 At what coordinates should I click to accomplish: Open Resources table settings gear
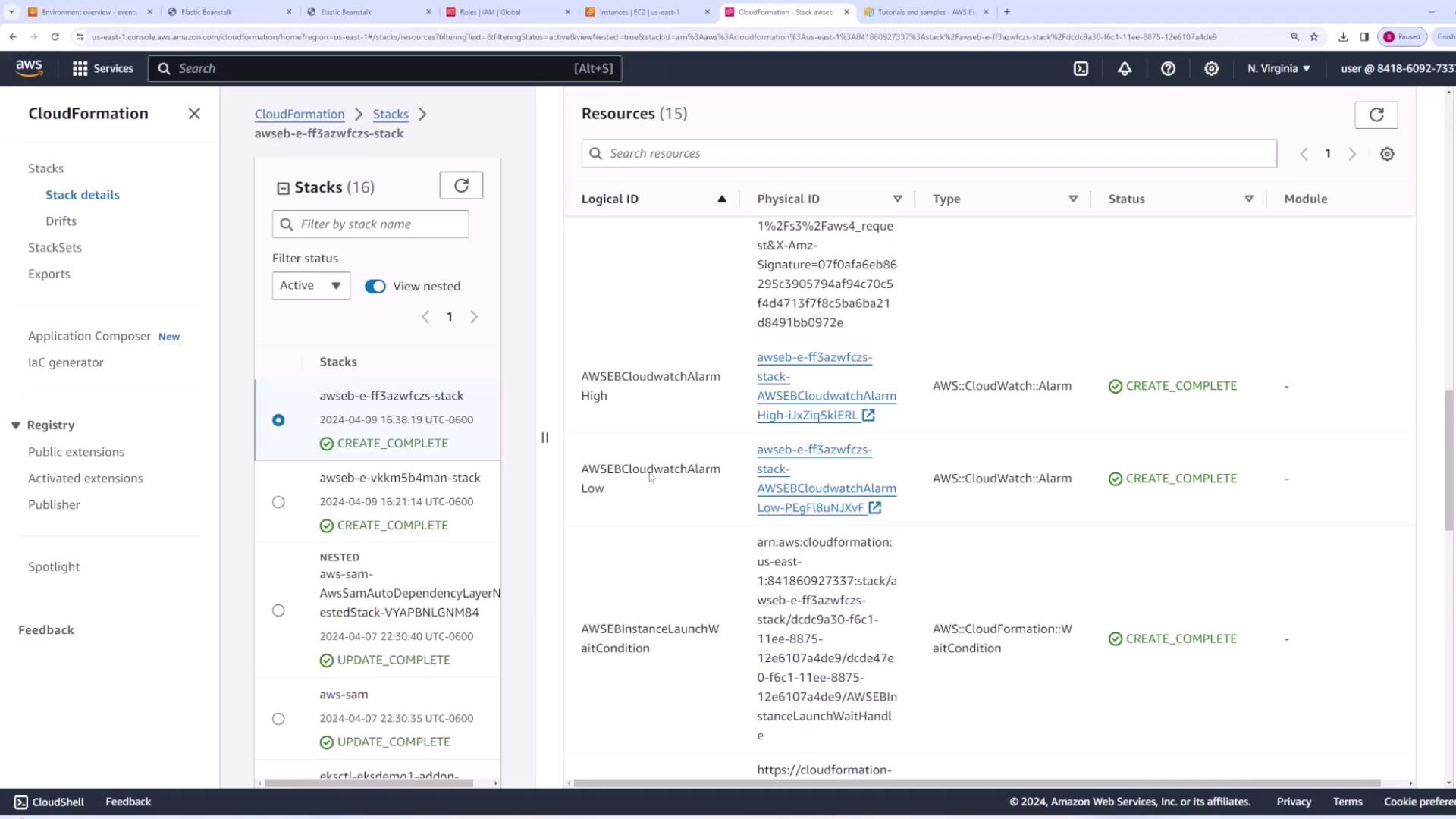click(x=1386, y=154)
